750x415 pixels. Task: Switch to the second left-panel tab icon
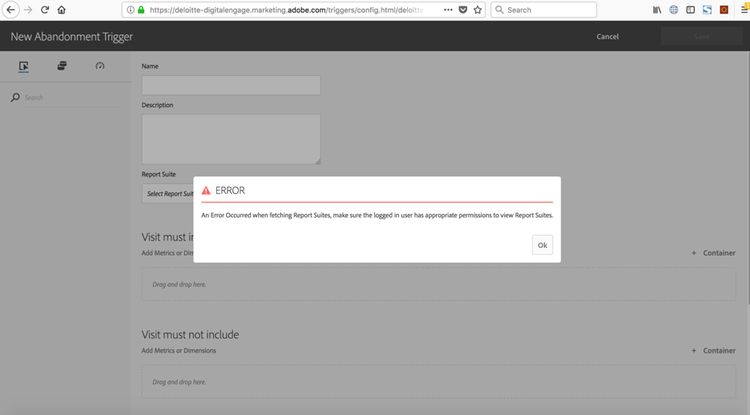tap(62, 66)
